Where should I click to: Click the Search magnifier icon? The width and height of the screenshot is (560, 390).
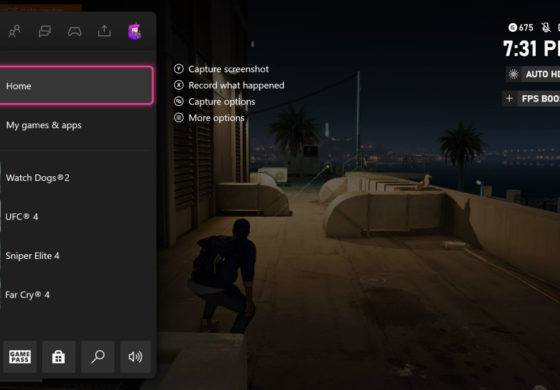click(x=98, y=356)
